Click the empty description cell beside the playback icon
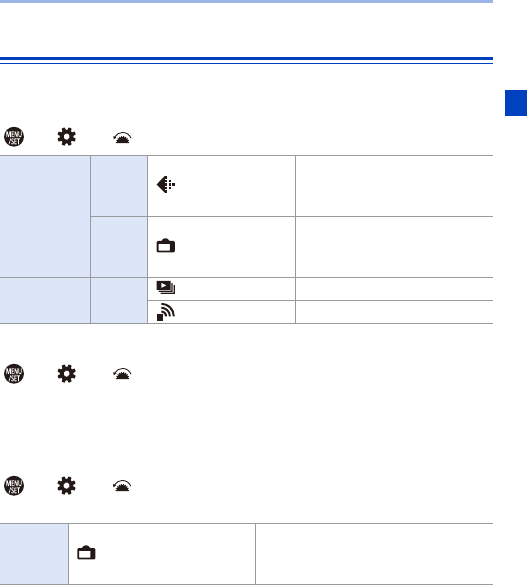The width and height of the screenshot is (527, 585). (395, 289)
